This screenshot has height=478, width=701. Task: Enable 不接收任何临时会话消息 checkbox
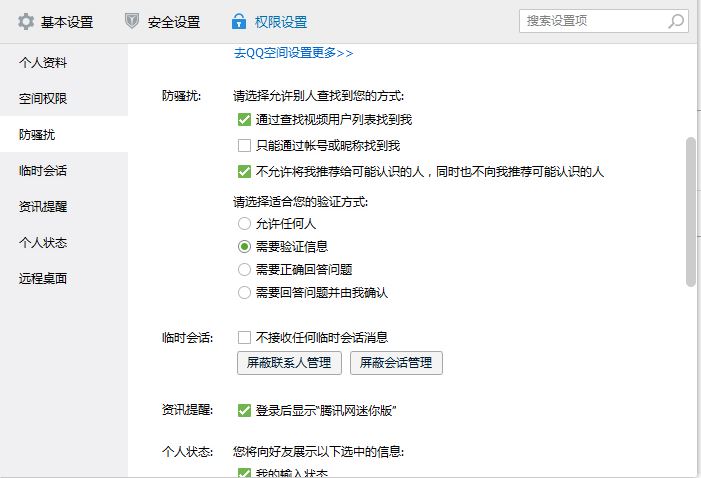[244, 338]
